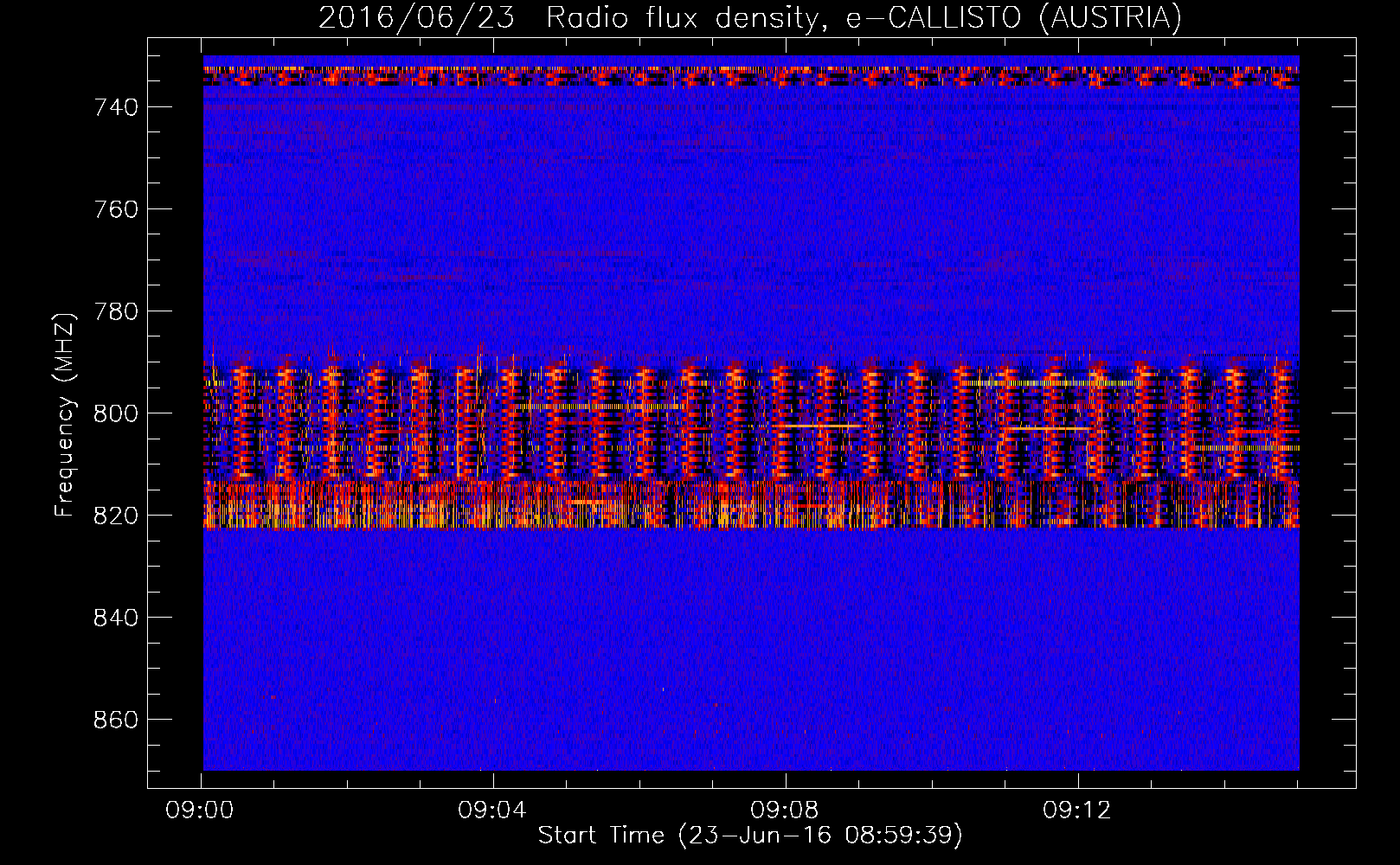
Task: Click the 'Start Time (23-Jun-16 08:59:39)' x-axis label
Action: click(750, 836)
